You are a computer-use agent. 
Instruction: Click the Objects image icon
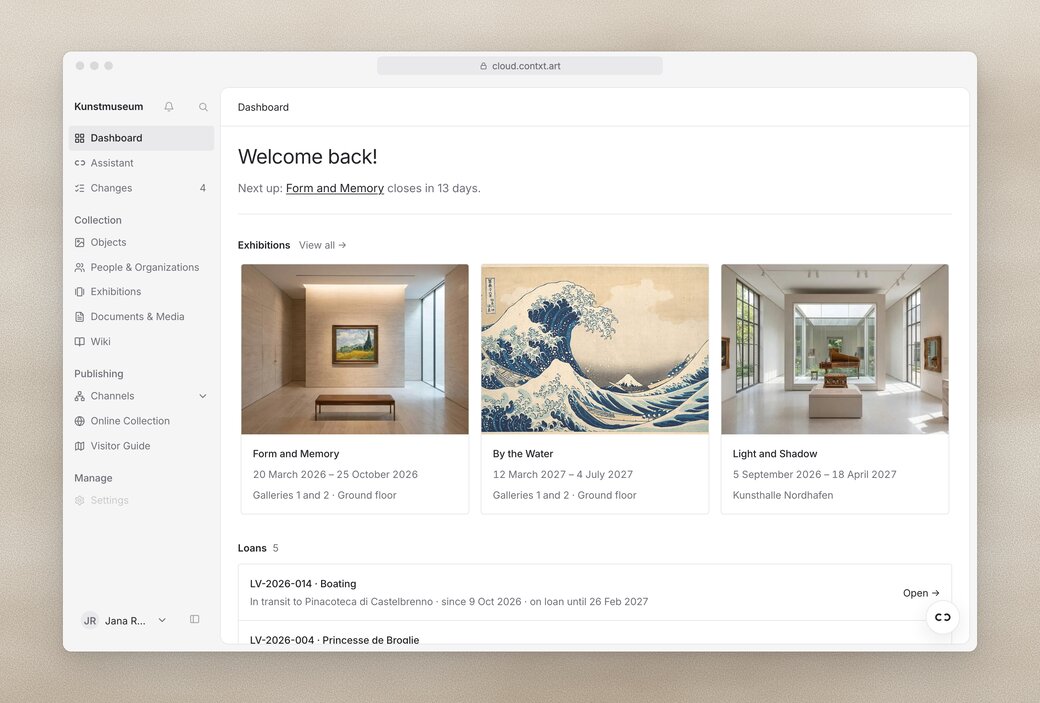[80, 243]
